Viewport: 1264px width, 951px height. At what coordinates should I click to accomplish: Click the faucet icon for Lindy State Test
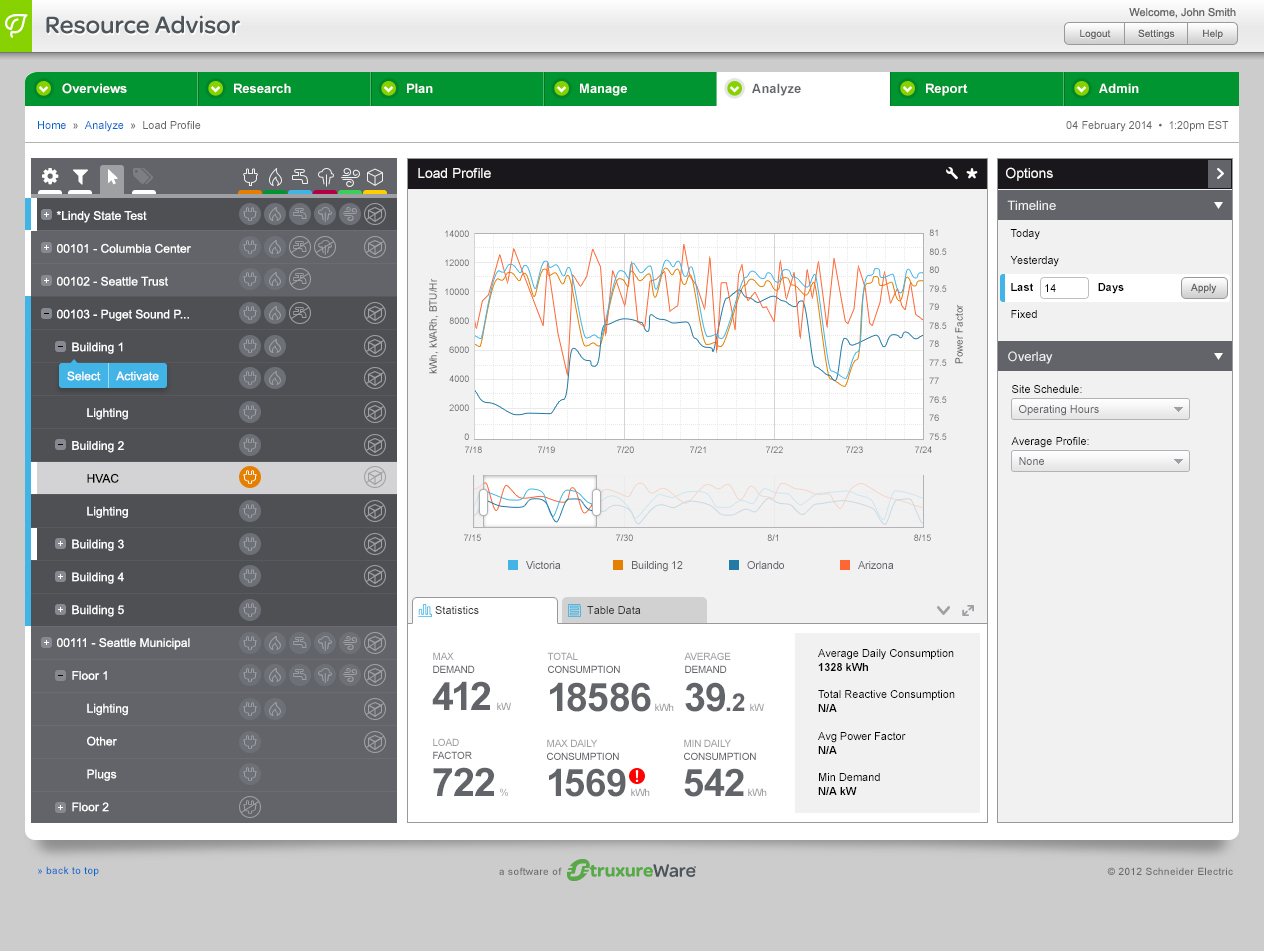click(x=300, y=214)
